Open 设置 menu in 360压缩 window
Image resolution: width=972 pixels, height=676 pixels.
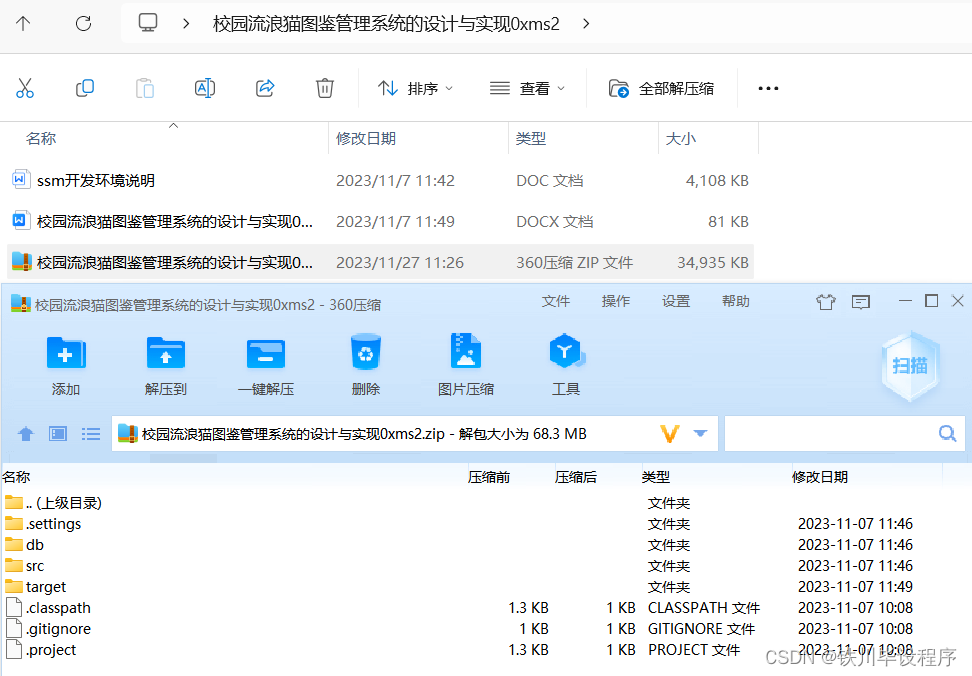tap(676, 301)
